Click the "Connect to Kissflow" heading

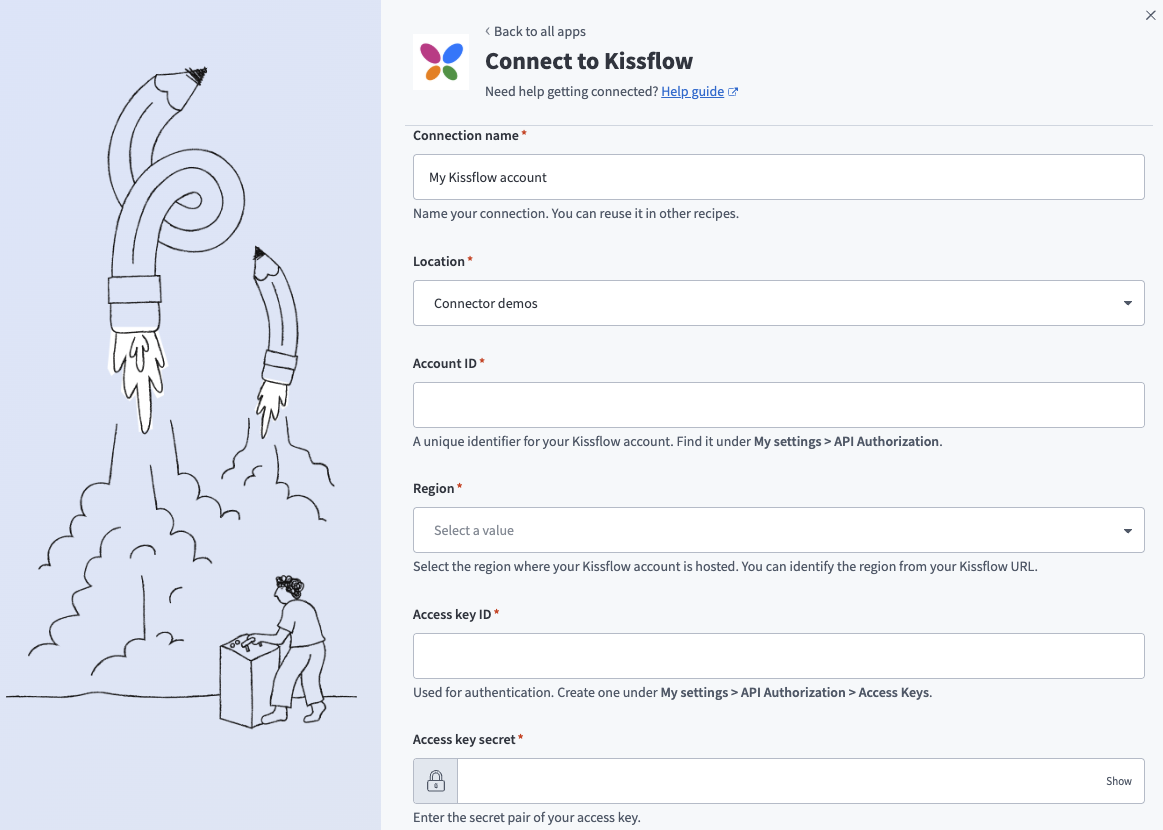[x=589, y=61]
